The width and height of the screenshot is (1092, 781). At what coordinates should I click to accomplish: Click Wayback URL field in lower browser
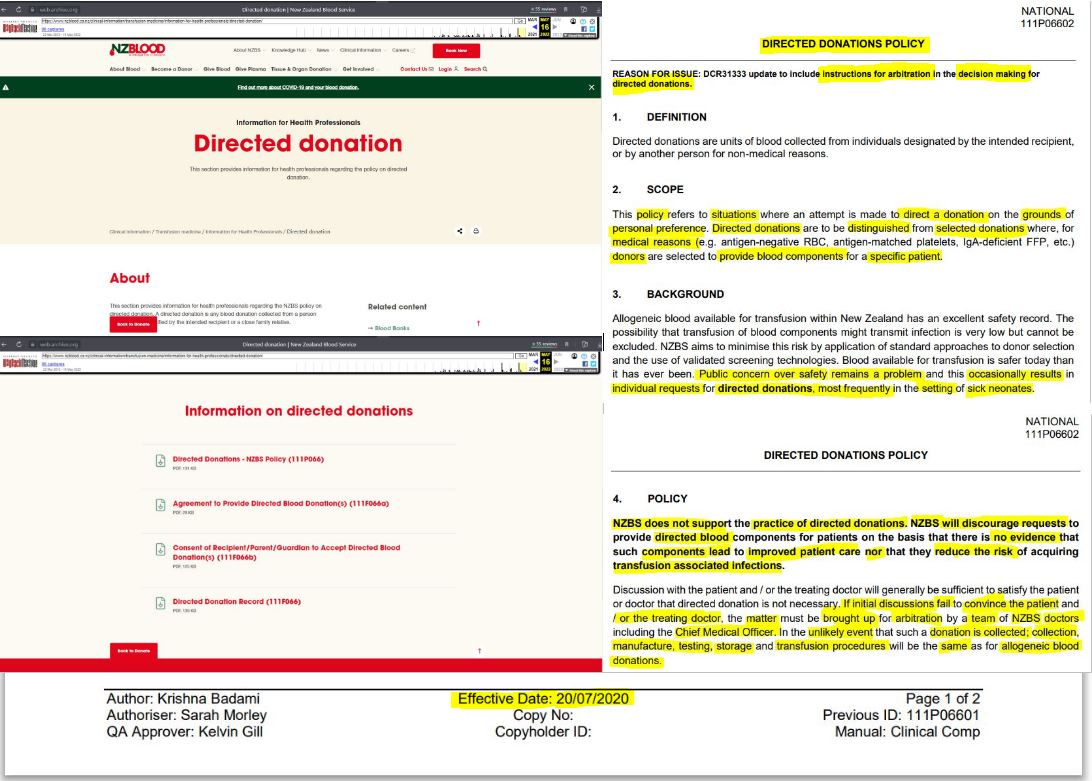277,356
